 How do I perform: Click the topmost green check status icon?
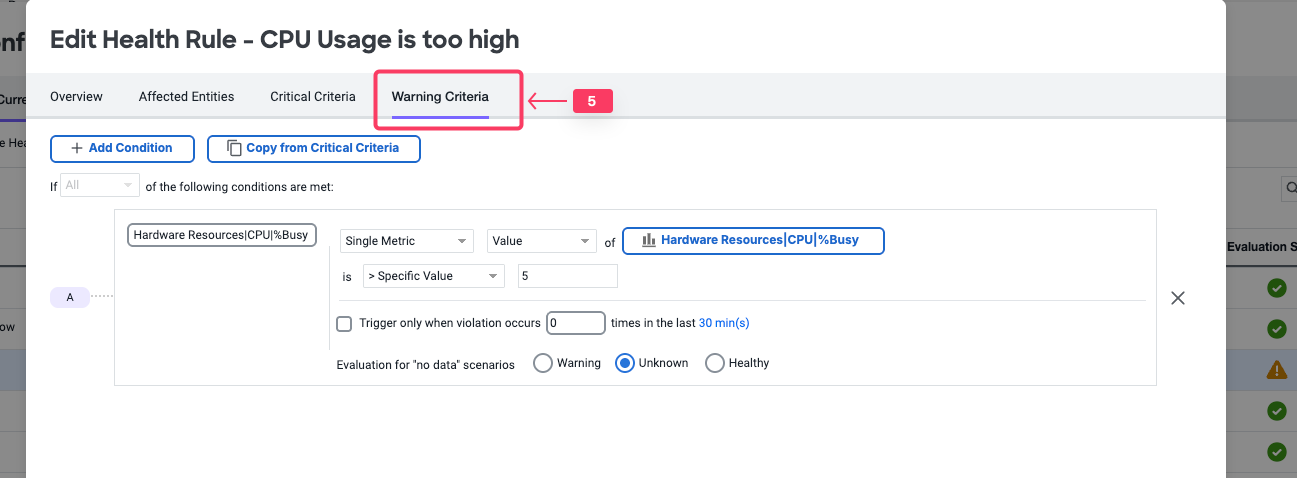(x=1276, y=288)
